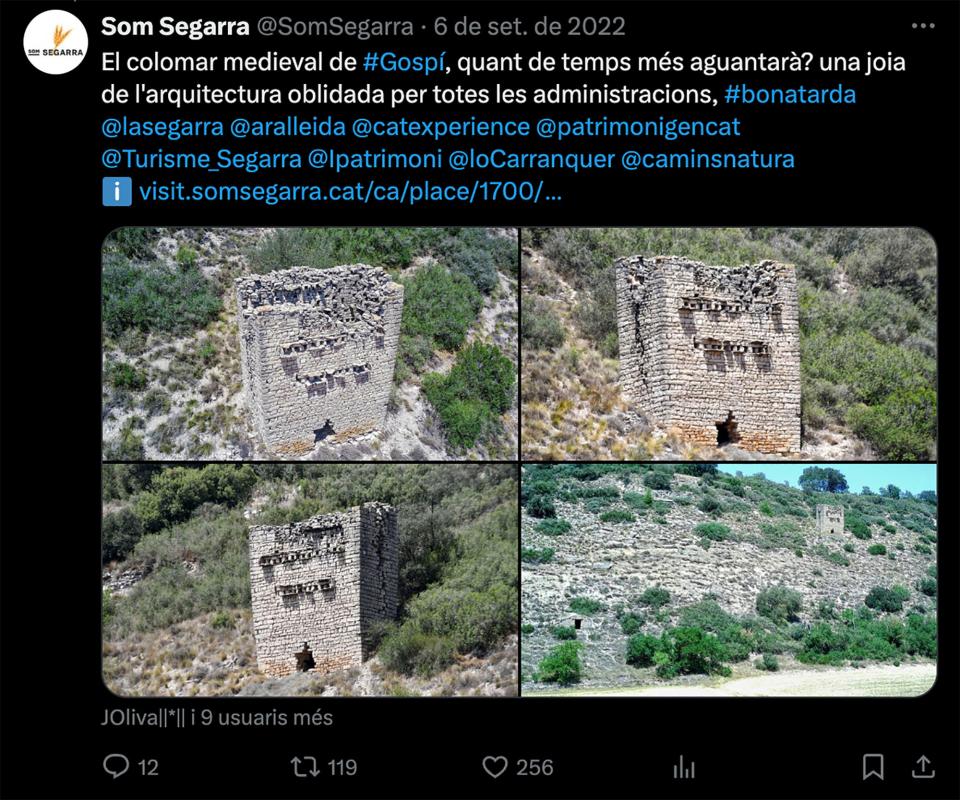Open top-right dovecote tower photo

click(729, 343)
